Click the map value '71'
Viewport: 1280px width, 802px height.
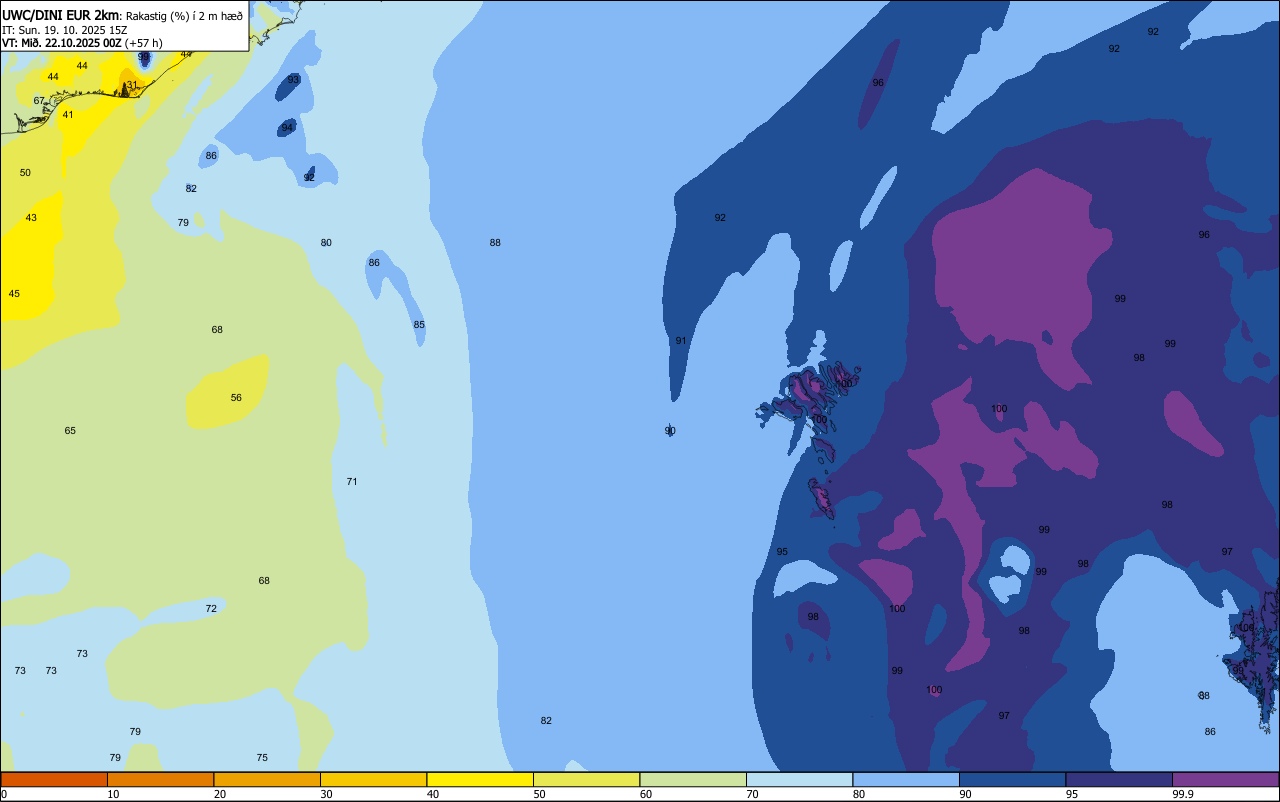click(x=352, y=482)
